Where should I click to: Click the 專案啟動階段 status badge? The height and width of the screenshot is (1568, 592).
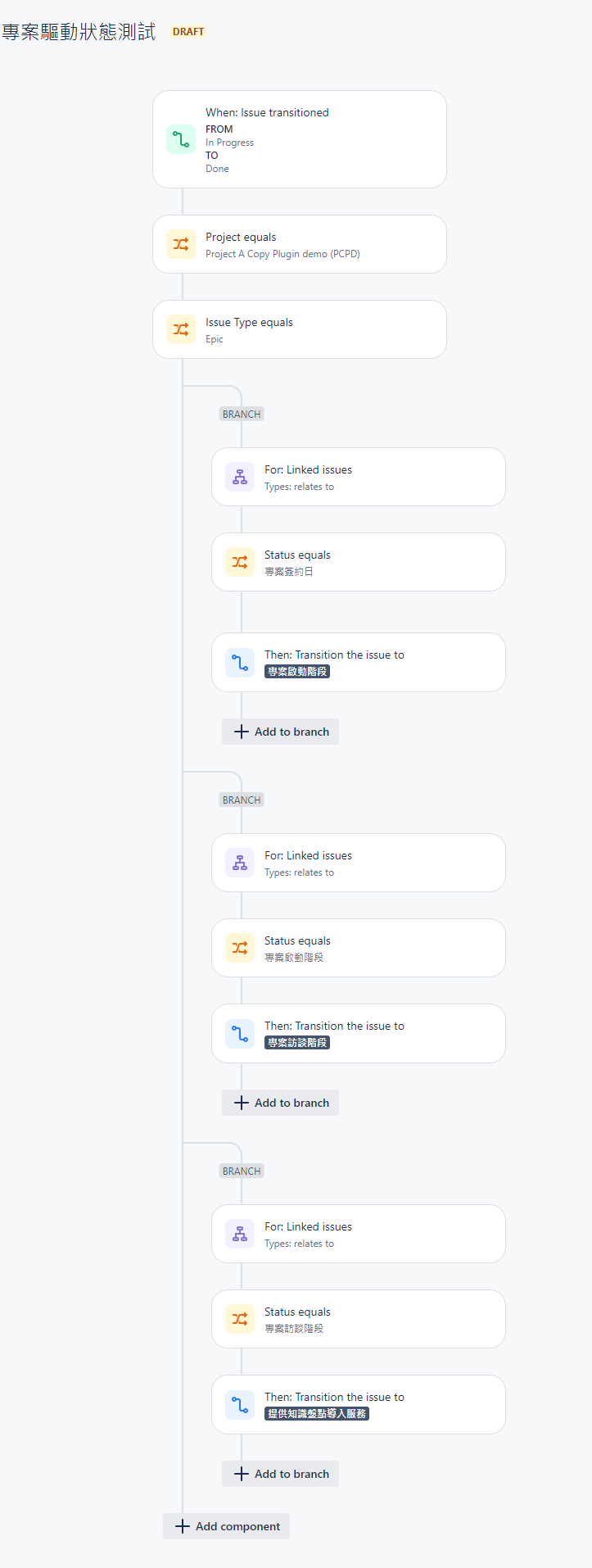(297, 671)
